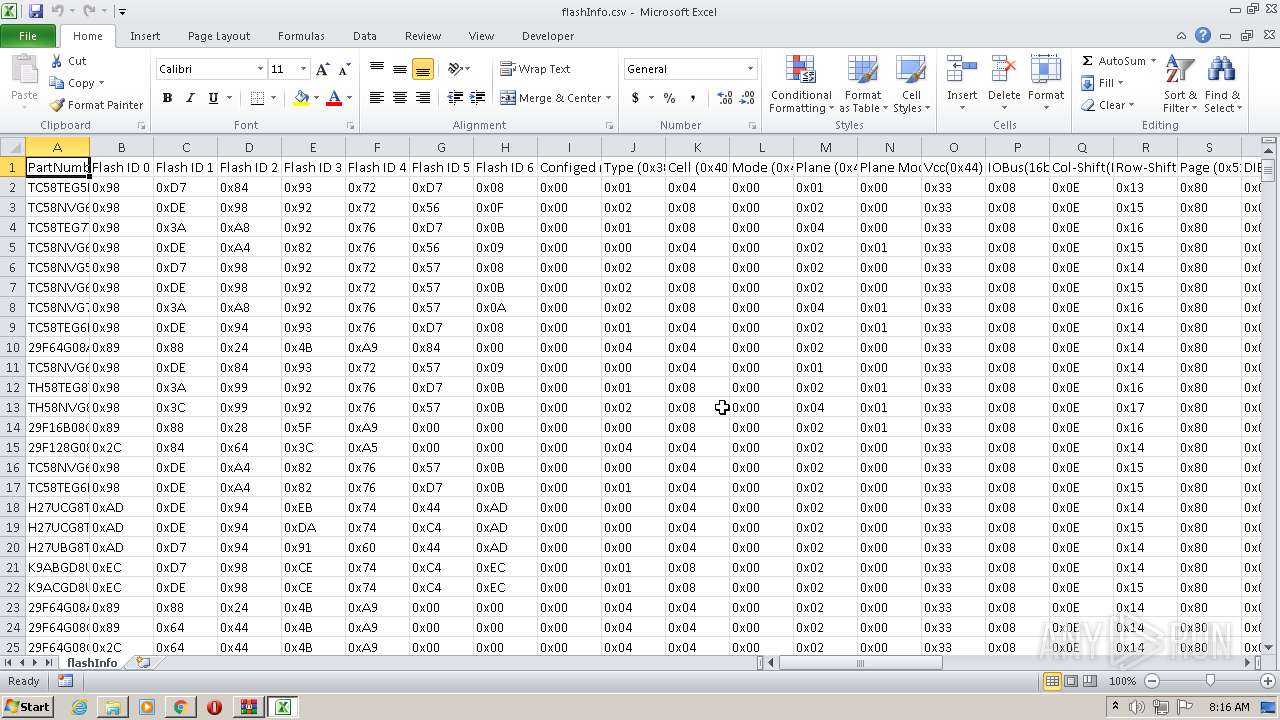Open the General number format dropdown
The width and height of the screenshot is (1280, 720).
[x=750, y=69]
